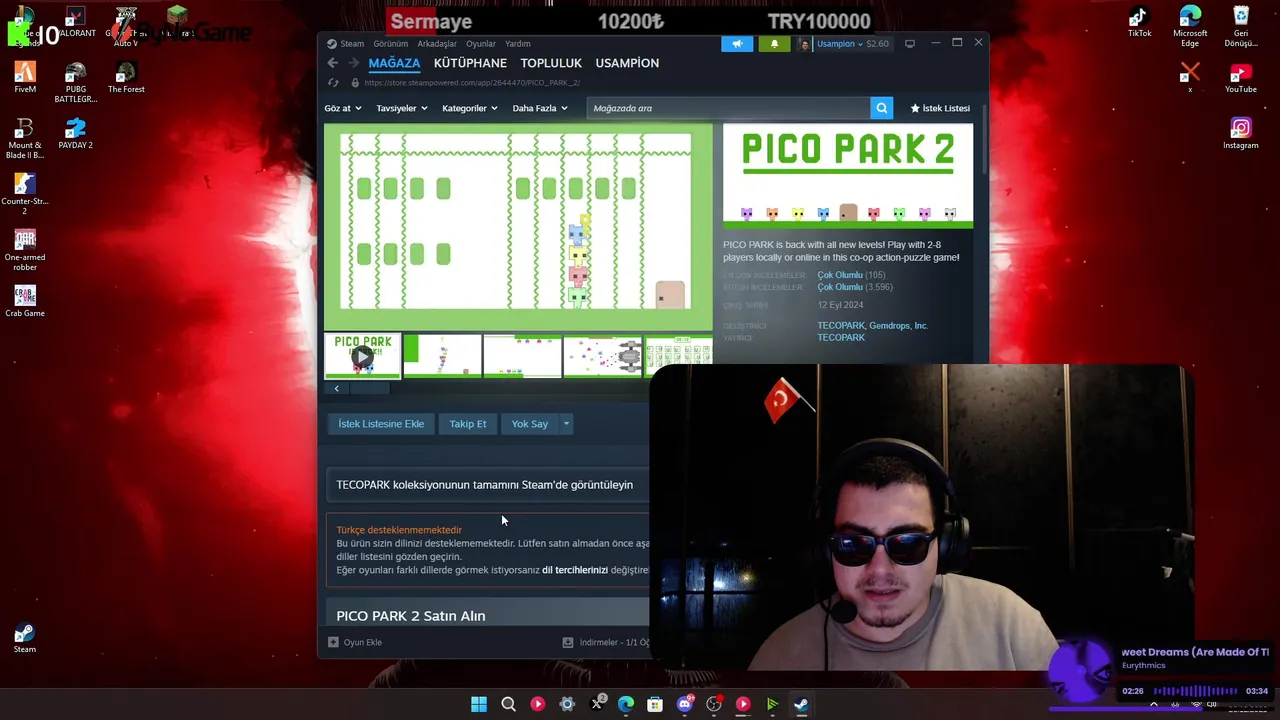Open Oyunlar menu
Image resolution: width=1280 pixels, height=720 pixels.
pos(481,44)
